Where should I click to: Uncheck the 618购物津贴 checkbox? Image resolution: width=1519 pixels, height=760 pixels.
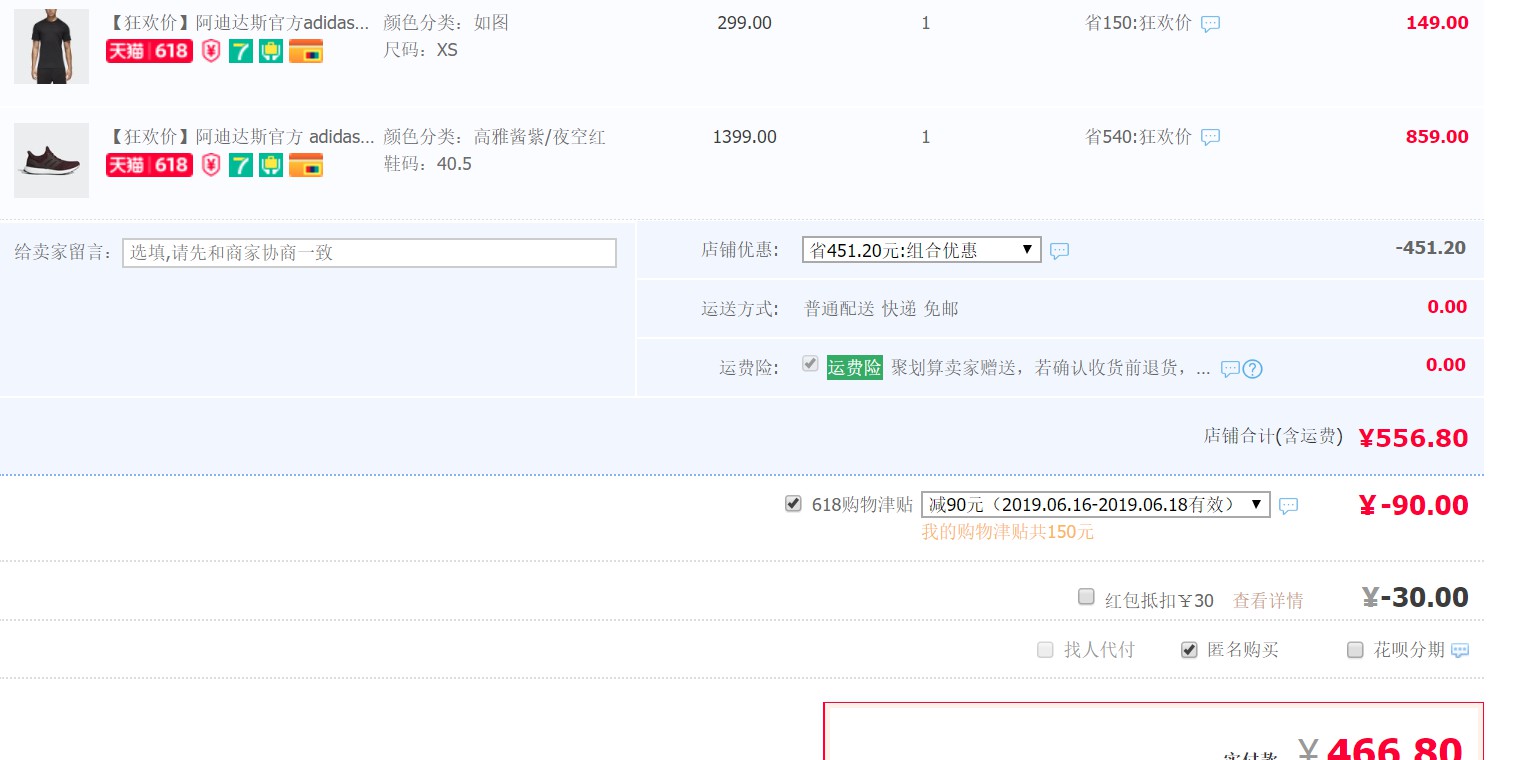pyautogui.click(x=793, y=504)
